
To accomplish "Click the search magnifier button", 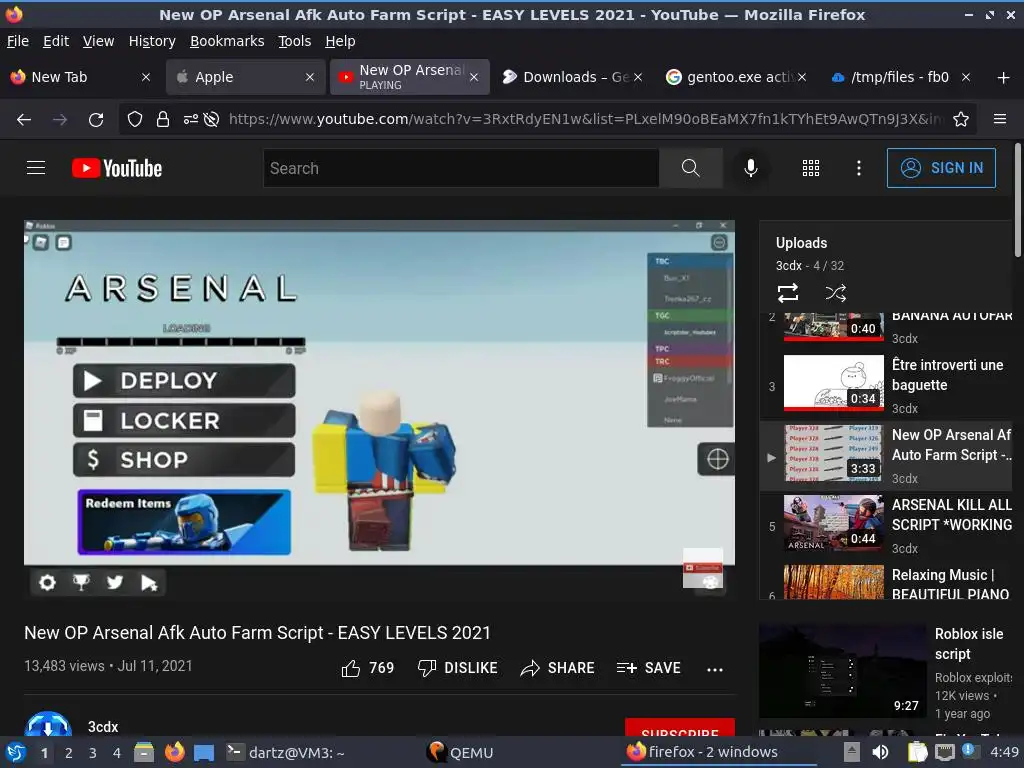I will tap(690, 168).
